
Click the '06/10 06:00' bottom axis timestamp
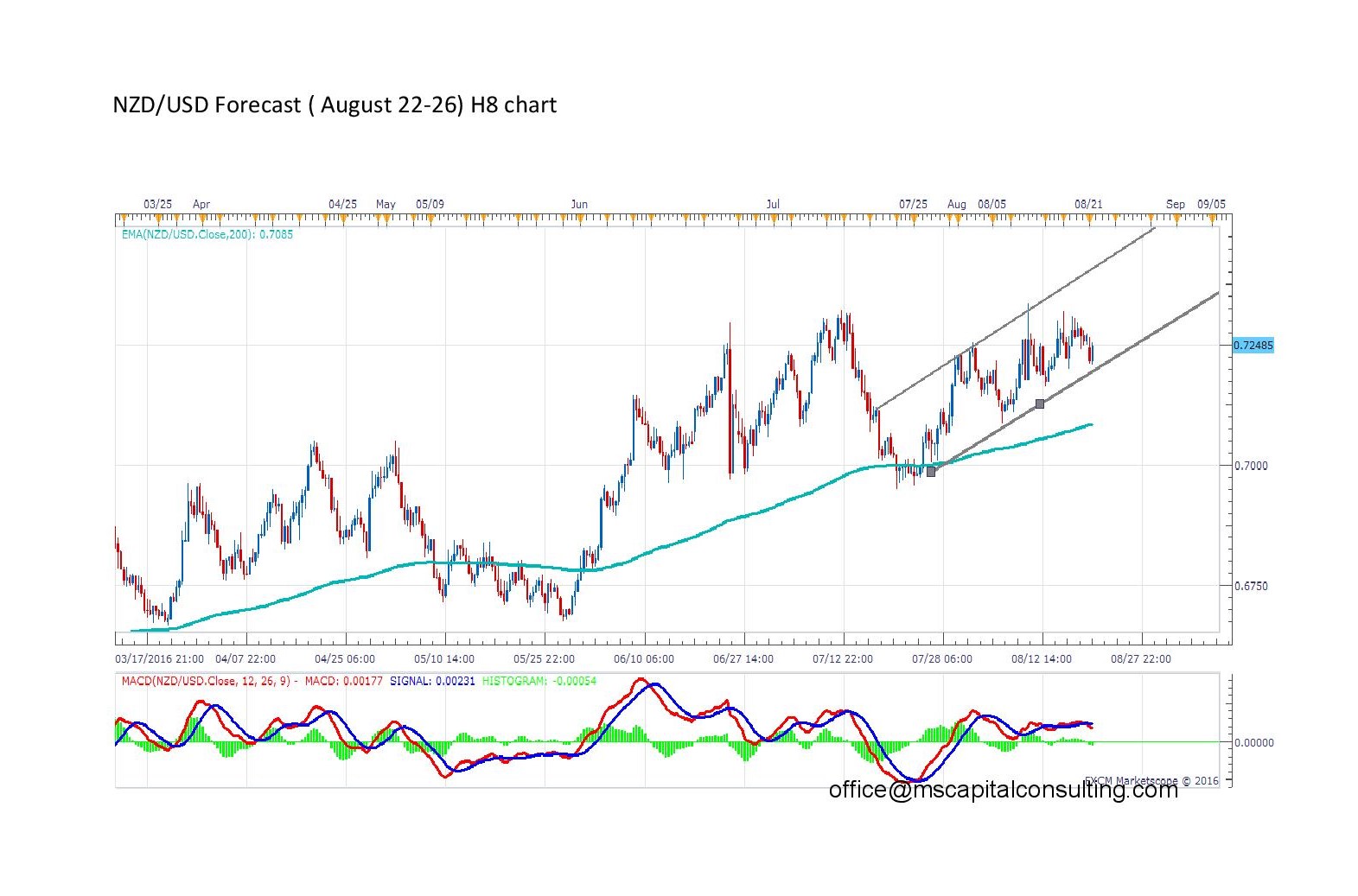click(x=644, y=658)
